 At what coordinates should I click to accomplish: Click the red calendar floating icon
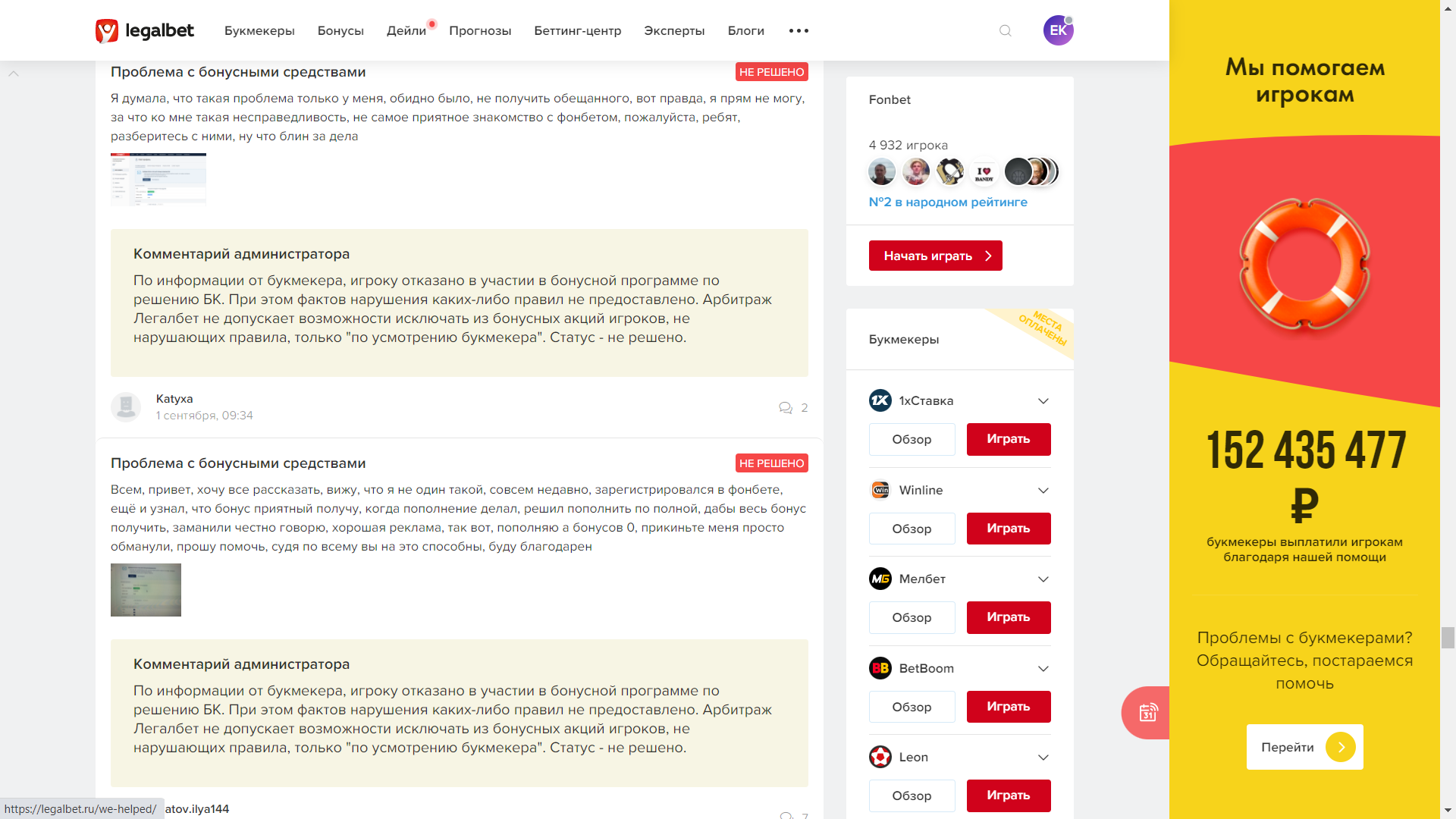tap(1148, 713)
